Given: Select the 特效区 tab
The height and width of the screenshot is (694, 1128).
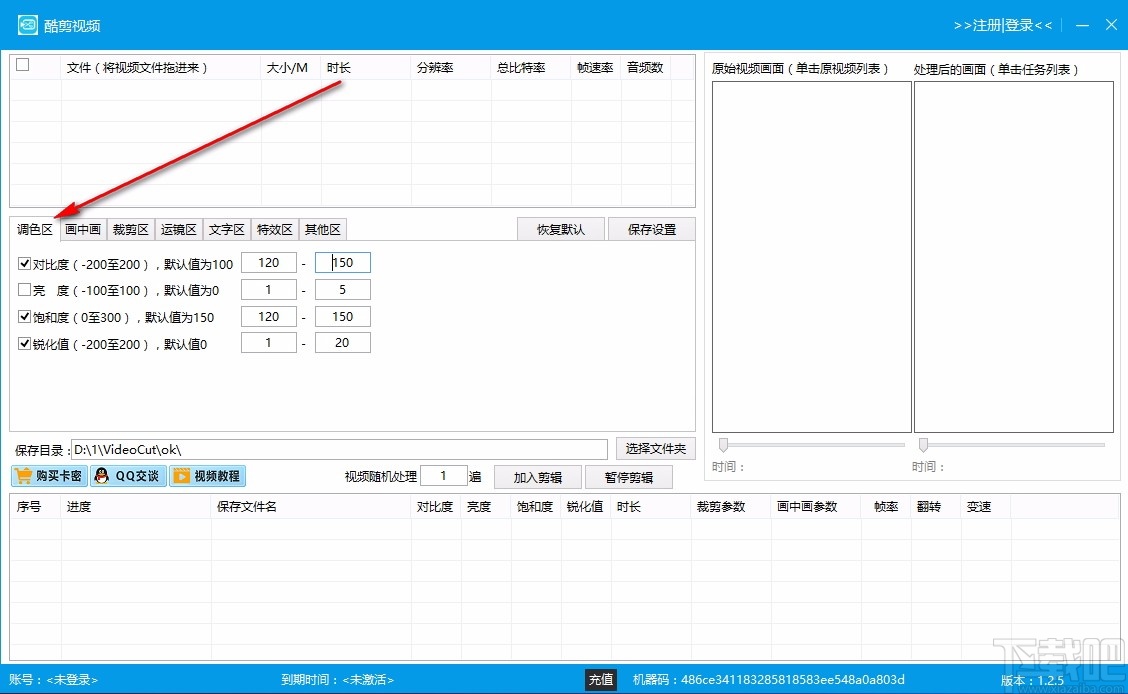Looking at the screenshot, I should 275,229.
